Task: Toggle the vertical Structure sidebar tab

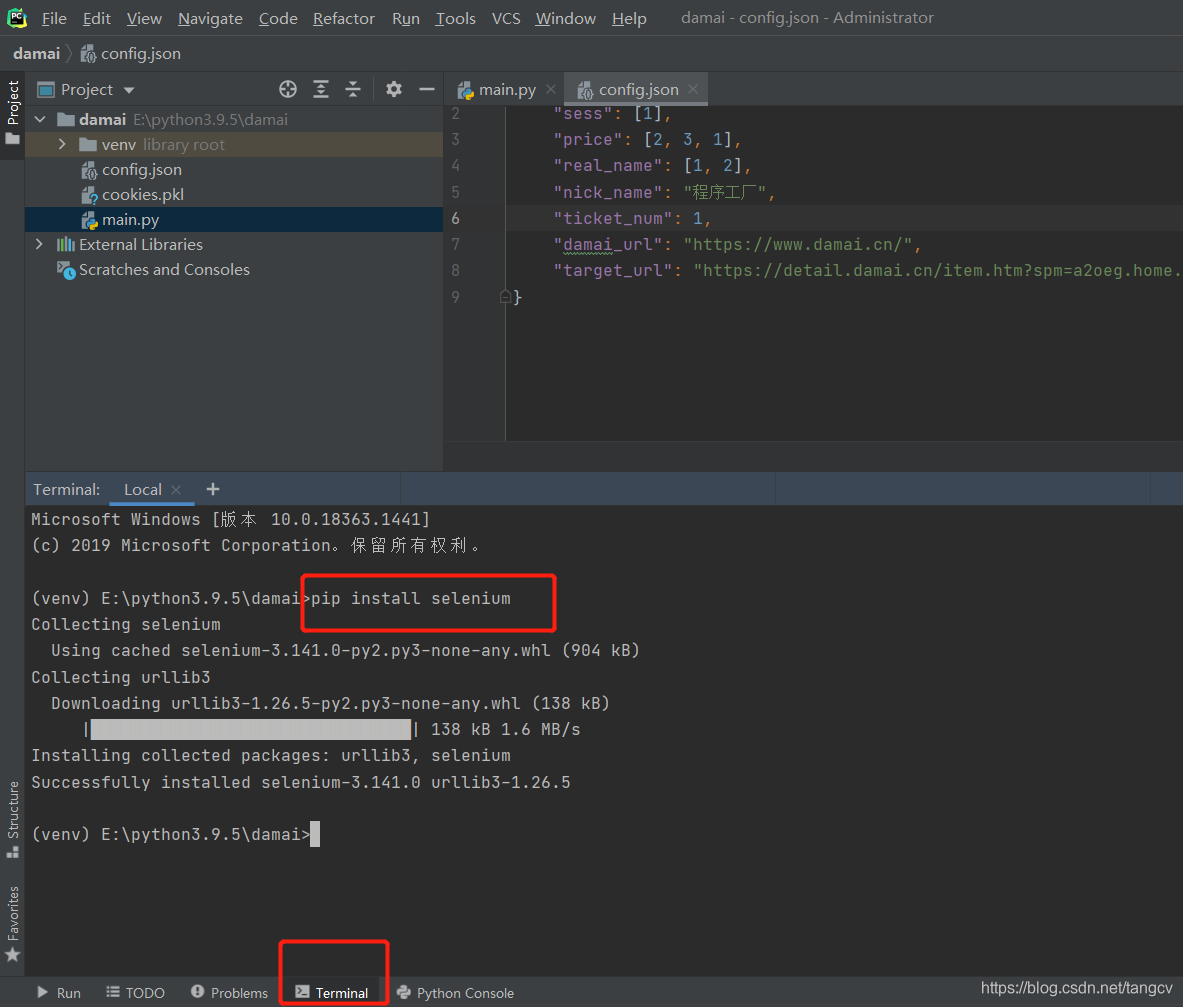Action: coord(12,818)
